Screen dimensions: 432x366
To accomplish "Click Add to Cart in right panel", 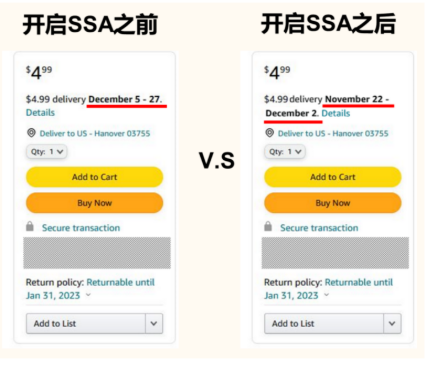I will point(333,177).
